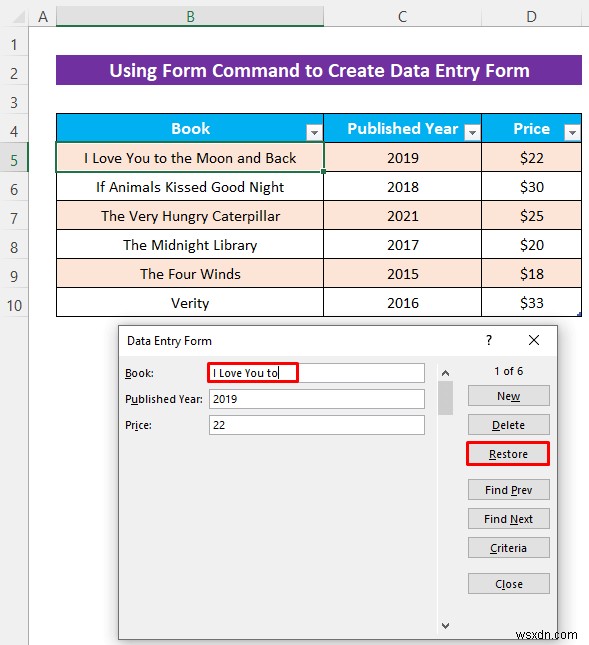The width and height of the screenshot is (589, 645).
Task: Select the price cell $25
Action: (x=531, y=216)
